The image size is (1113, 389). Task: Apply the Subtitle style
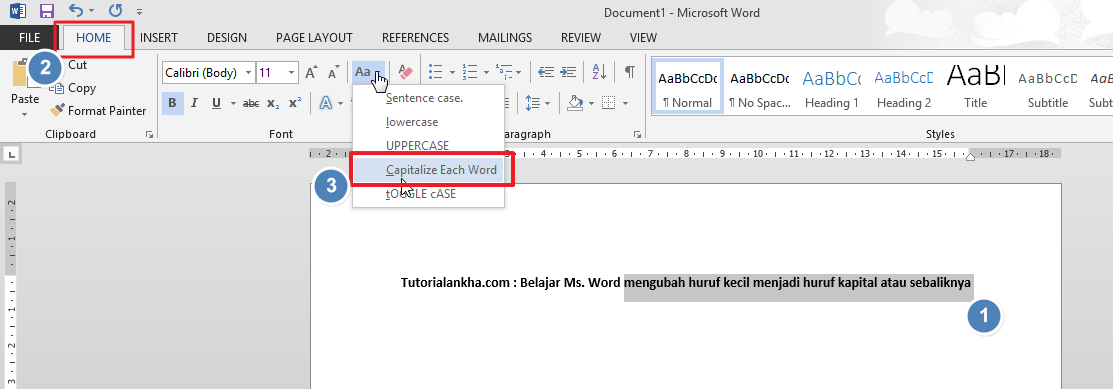pyautogui.click(x=1048, y=87)
